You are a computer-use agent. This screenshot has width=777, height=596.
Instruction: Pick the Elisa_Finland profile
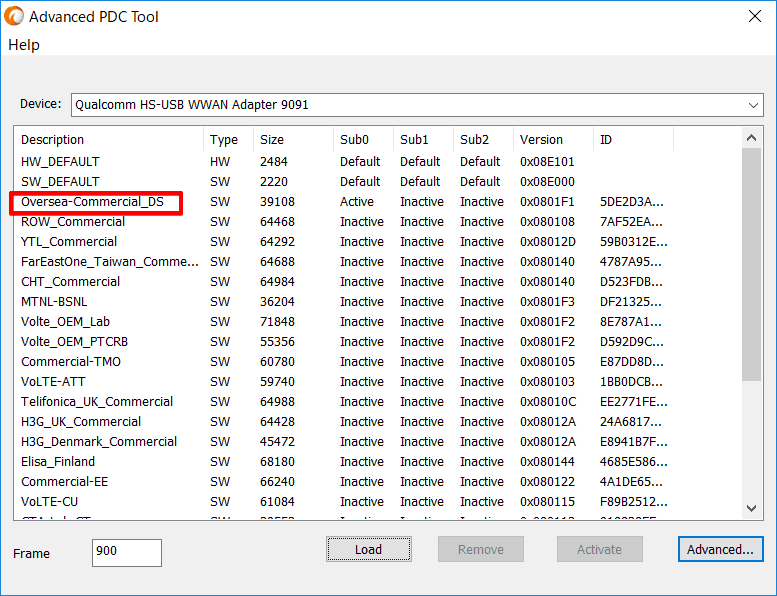coord(58,462)
